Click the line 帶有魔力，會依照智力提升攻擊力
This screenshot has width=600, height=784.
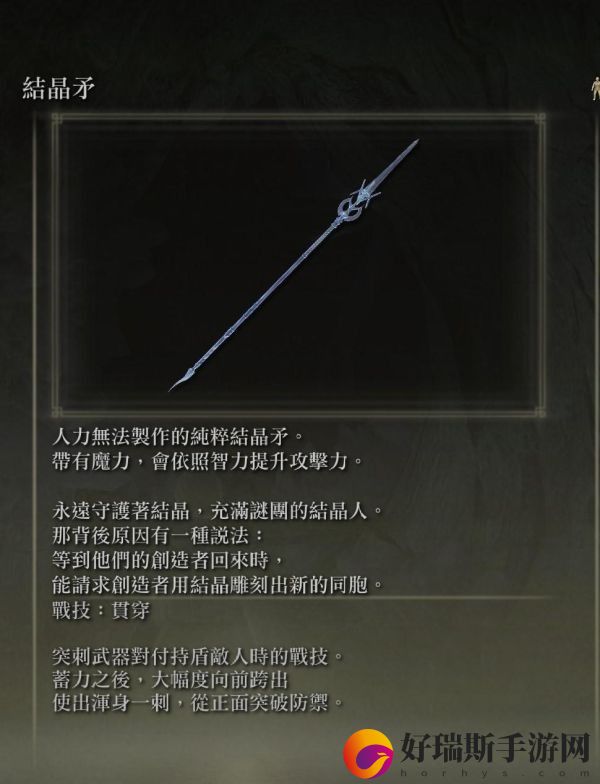tap(208, 462)
